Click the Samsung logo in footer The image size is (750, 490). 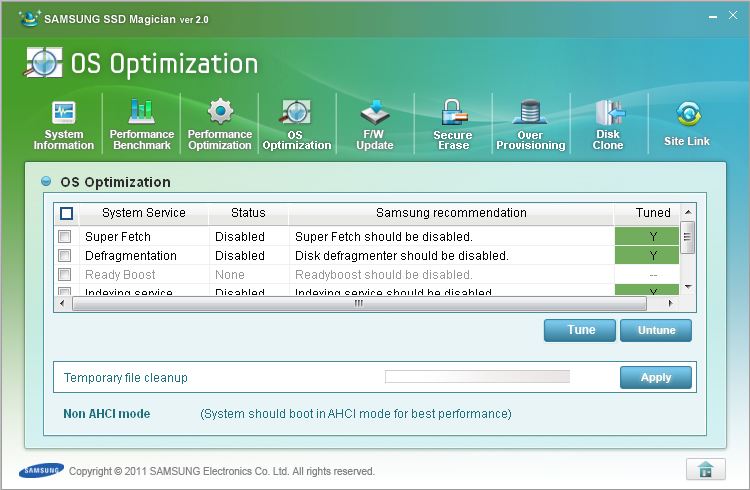point(42,471)
